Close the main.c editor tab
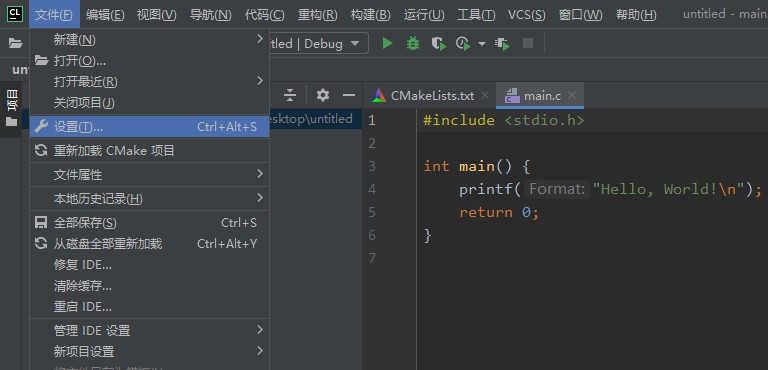Viewport: 768px width, 370px height. pos(572,96)
